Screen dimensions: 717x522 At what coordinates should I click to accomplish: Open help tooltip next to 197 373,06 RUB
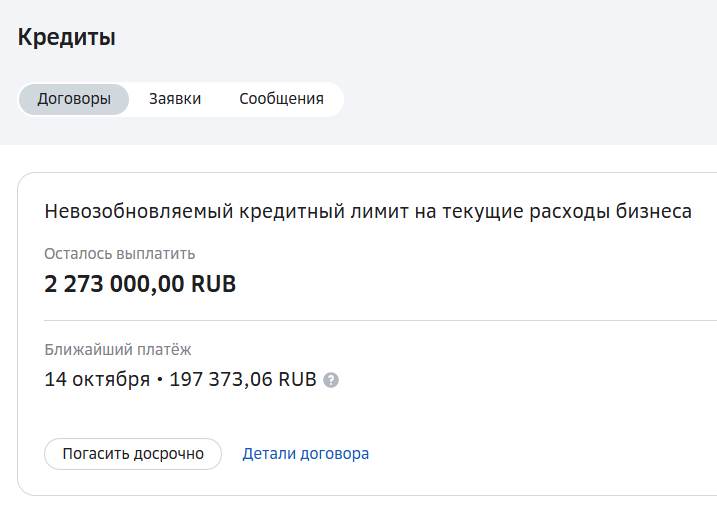click(331, 380)
